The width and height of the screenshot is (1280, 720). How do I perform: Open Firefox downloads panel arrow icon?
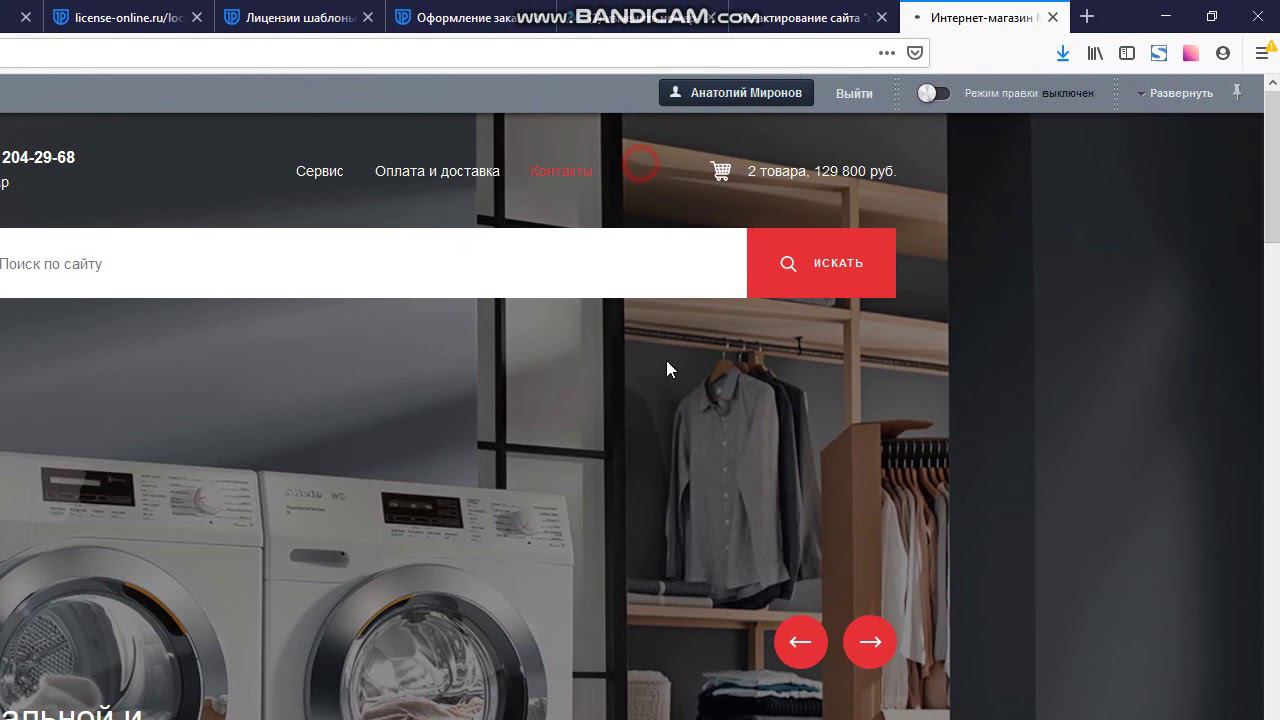(x=1063, y=53)
